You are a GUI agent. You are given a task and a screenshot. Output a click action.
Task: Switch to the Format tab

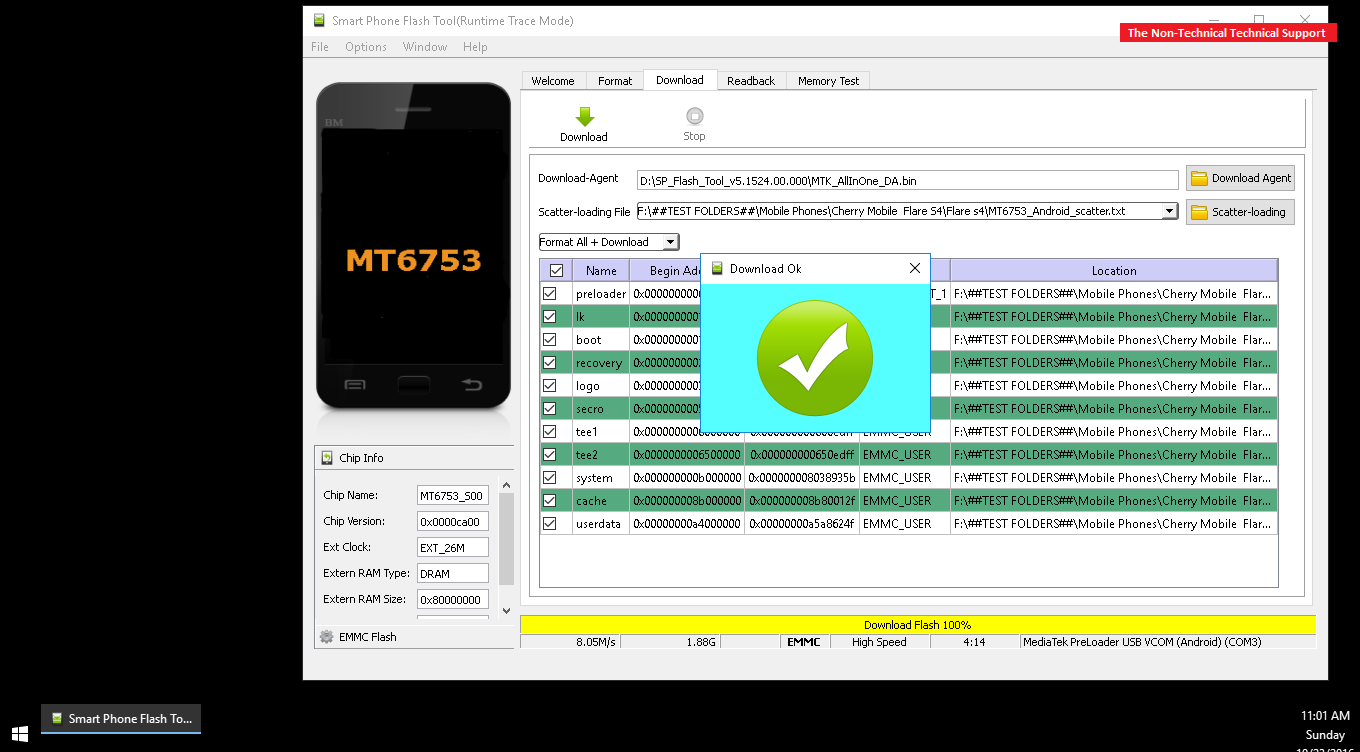pyautogui.click(x=615, y=81)
